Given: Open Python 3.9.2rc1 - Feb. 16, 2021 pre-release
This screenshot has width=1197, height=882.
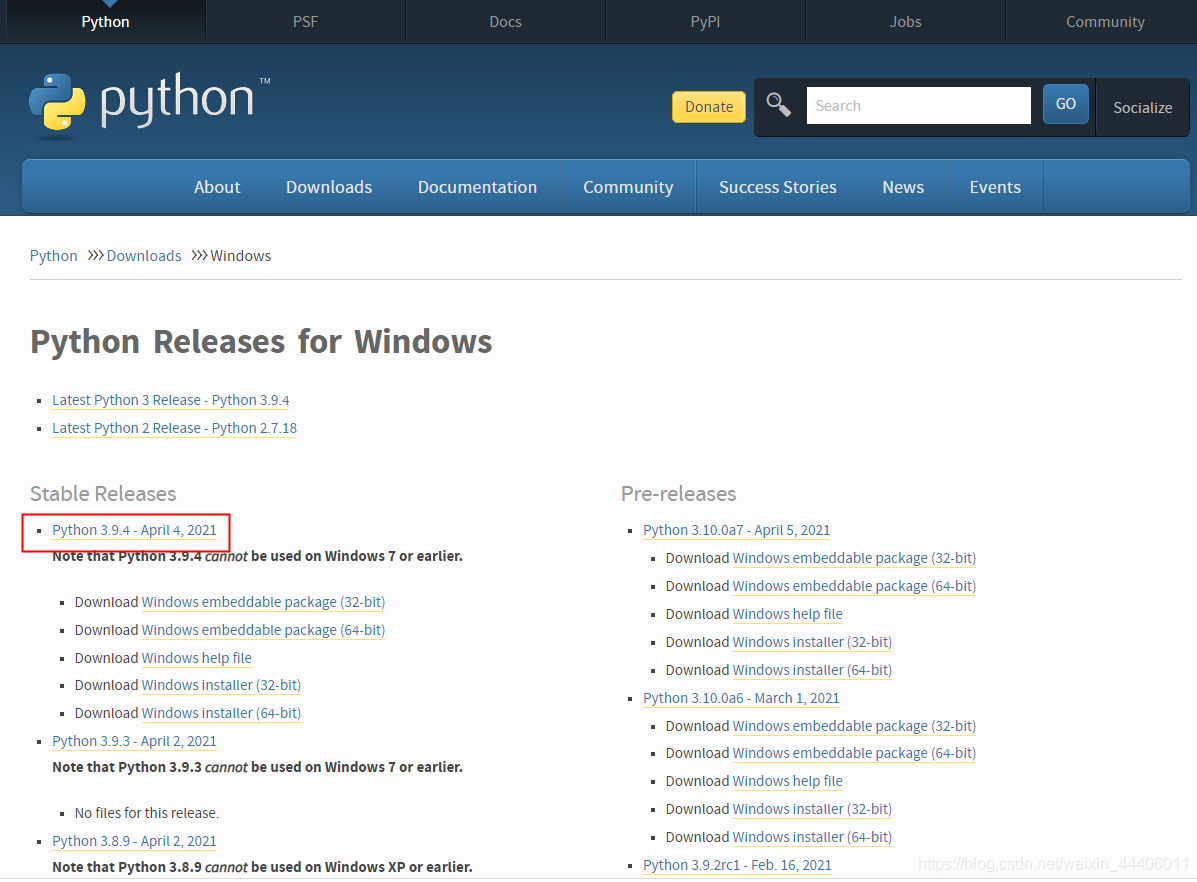Looking at the screenshot, I should point(737,865).
